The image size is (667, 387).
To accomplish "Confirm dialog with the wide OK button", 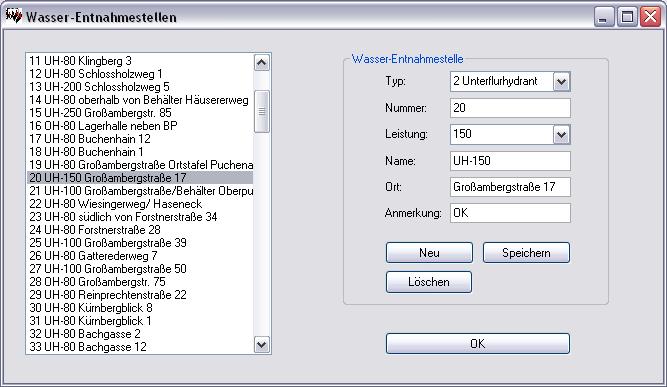I will click(x=478, y=344).
